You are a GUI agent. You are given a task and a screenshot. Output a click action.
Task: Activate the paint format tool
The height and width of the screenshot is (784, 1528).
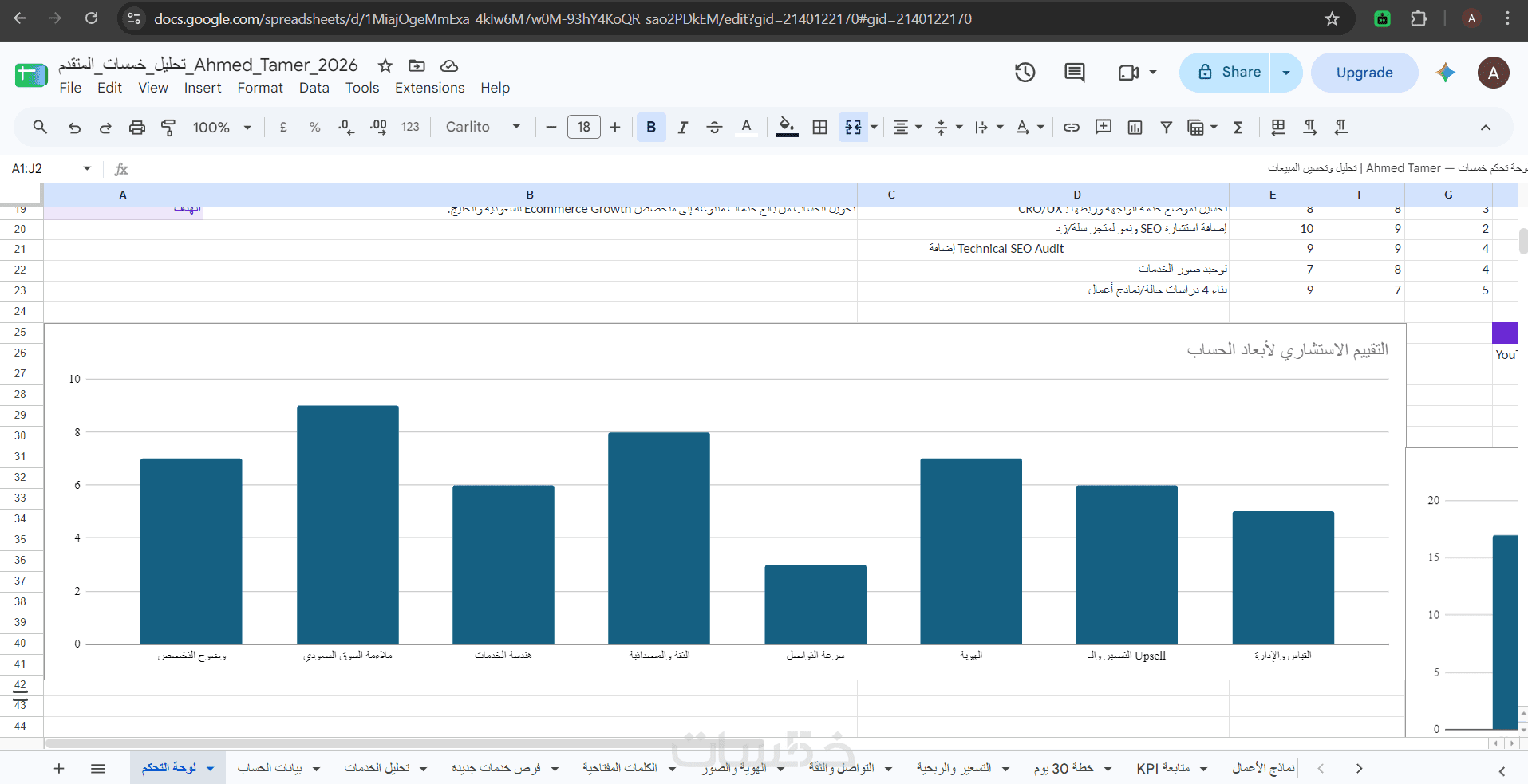point(168,128)
